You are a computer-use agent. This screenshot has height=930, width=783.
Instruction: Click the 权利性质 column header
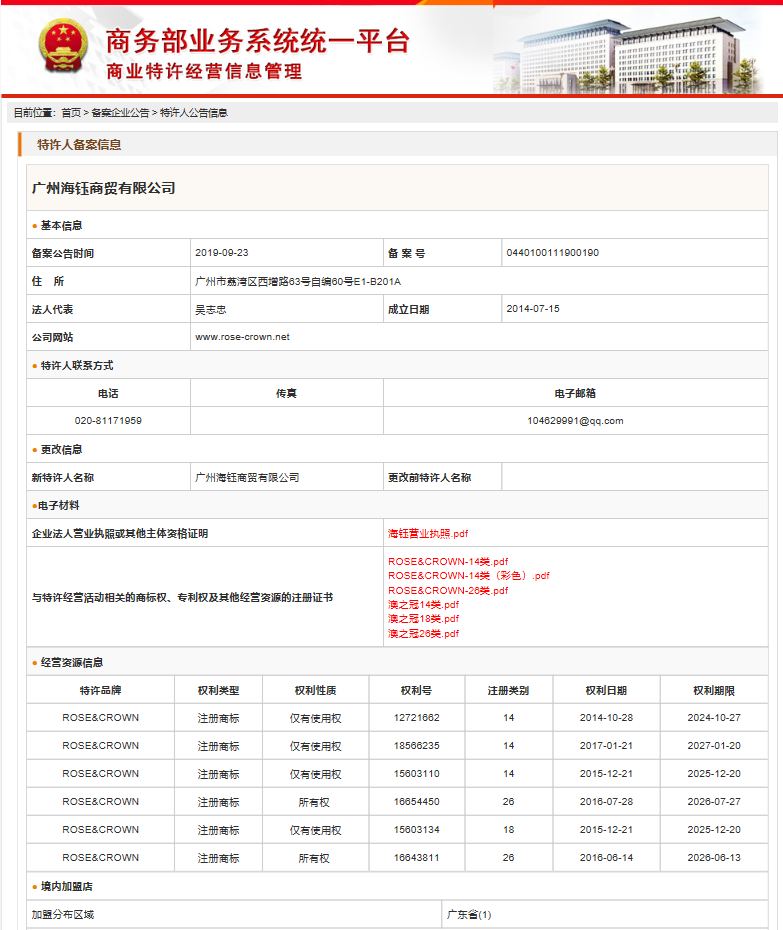pyautogui.click(x=316, y=690)
